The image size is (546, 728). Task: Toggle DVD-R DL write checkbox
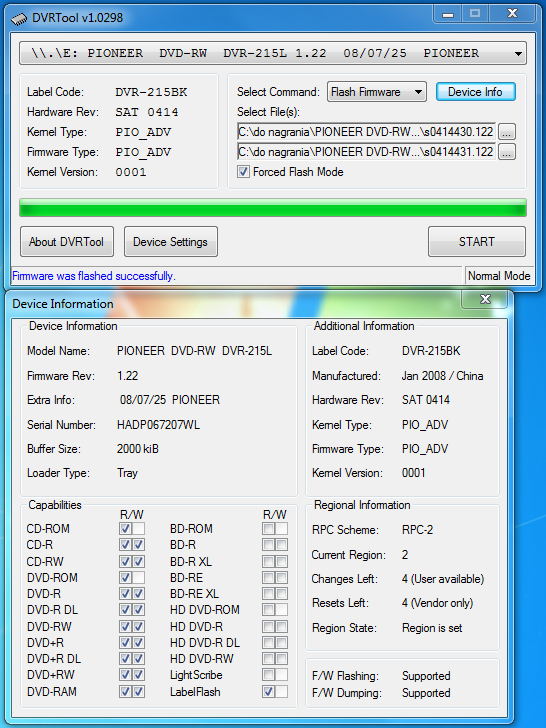pos(138,610)
